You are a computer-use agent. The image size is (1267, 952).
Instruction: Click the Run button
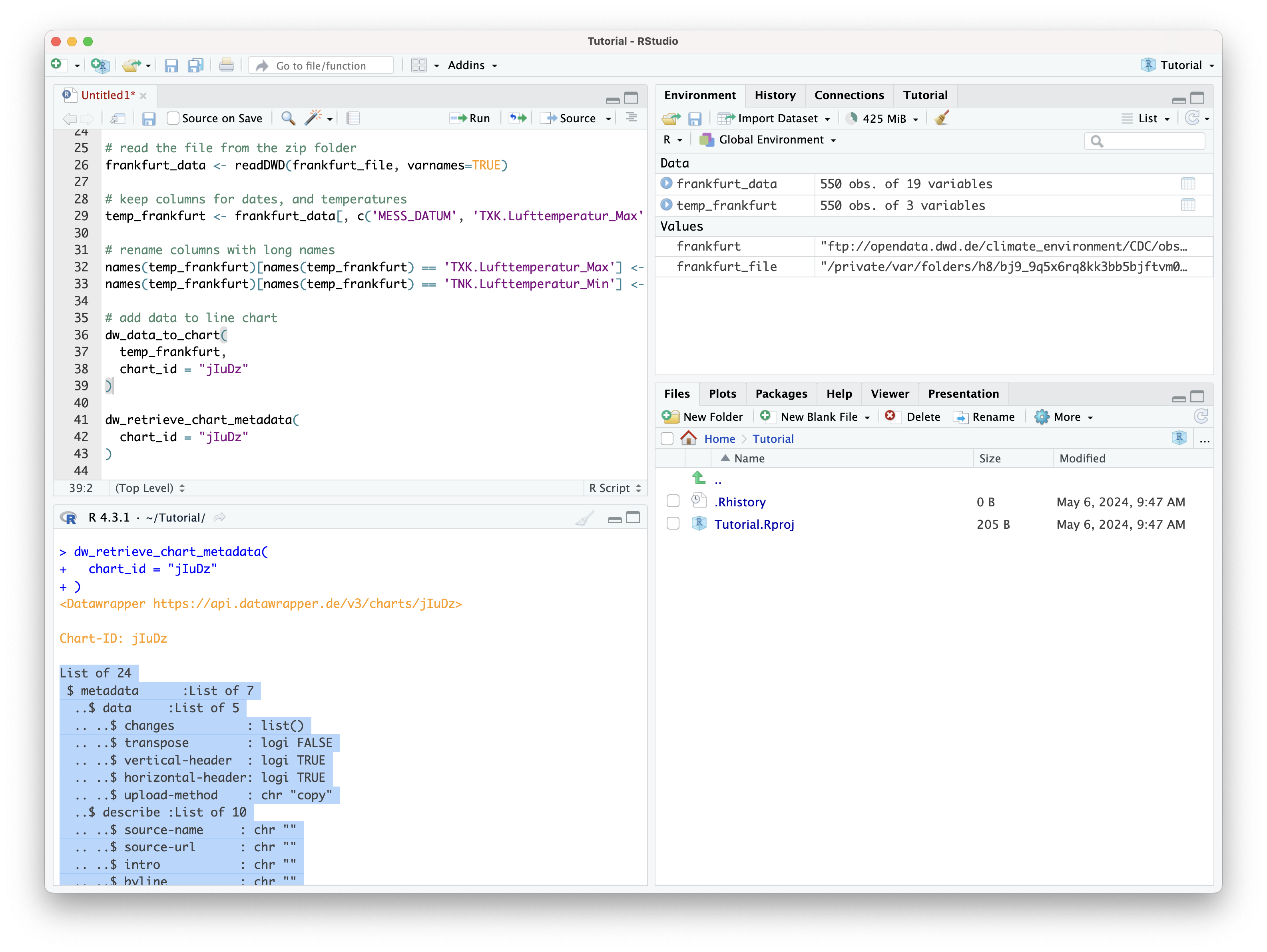point(470,119)
